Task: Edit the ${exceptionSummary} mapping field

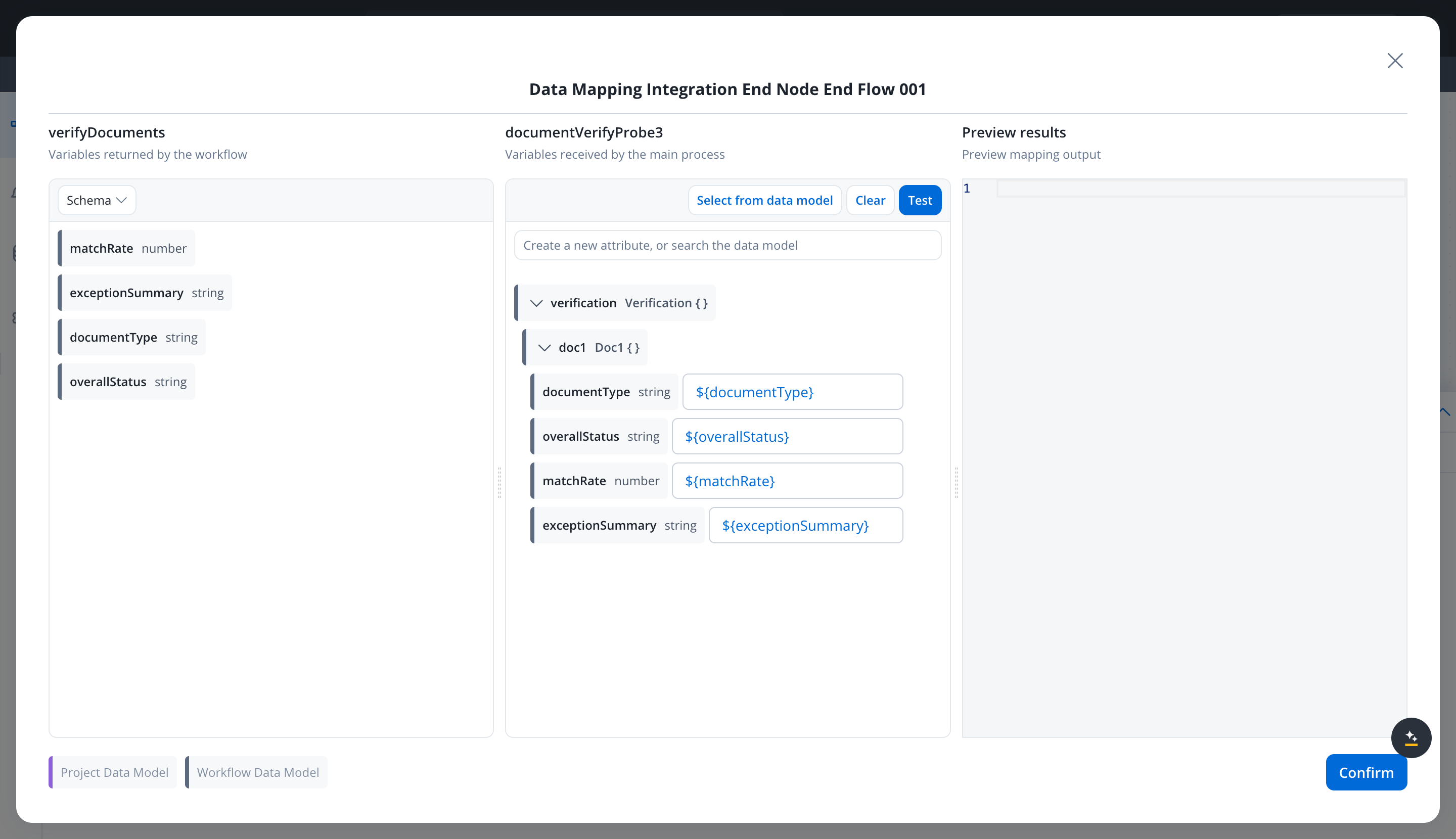Action: [x=805, y=525]
